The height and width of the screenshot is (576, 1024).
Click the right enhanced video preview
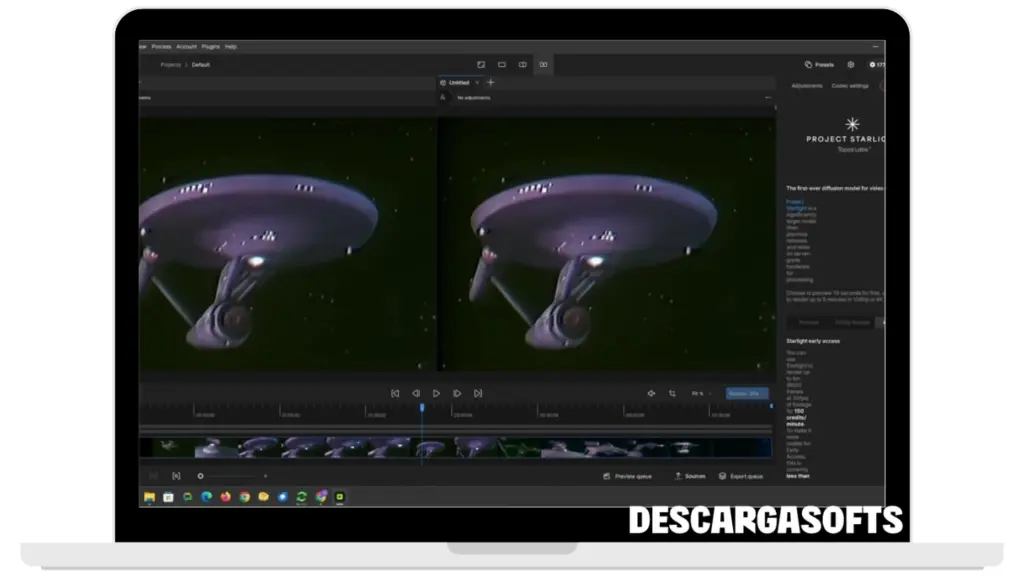[609, 244]
